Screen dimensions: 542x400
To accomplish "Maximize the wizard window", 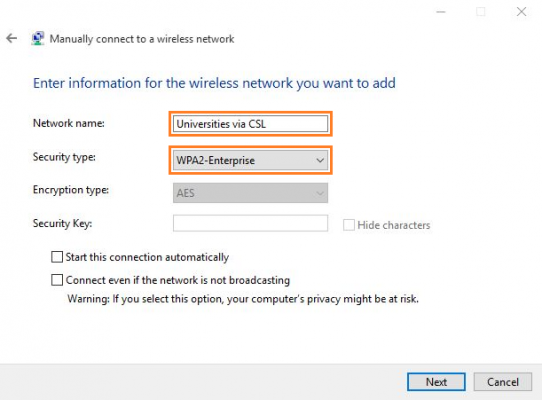I will [x=480, y=12].
